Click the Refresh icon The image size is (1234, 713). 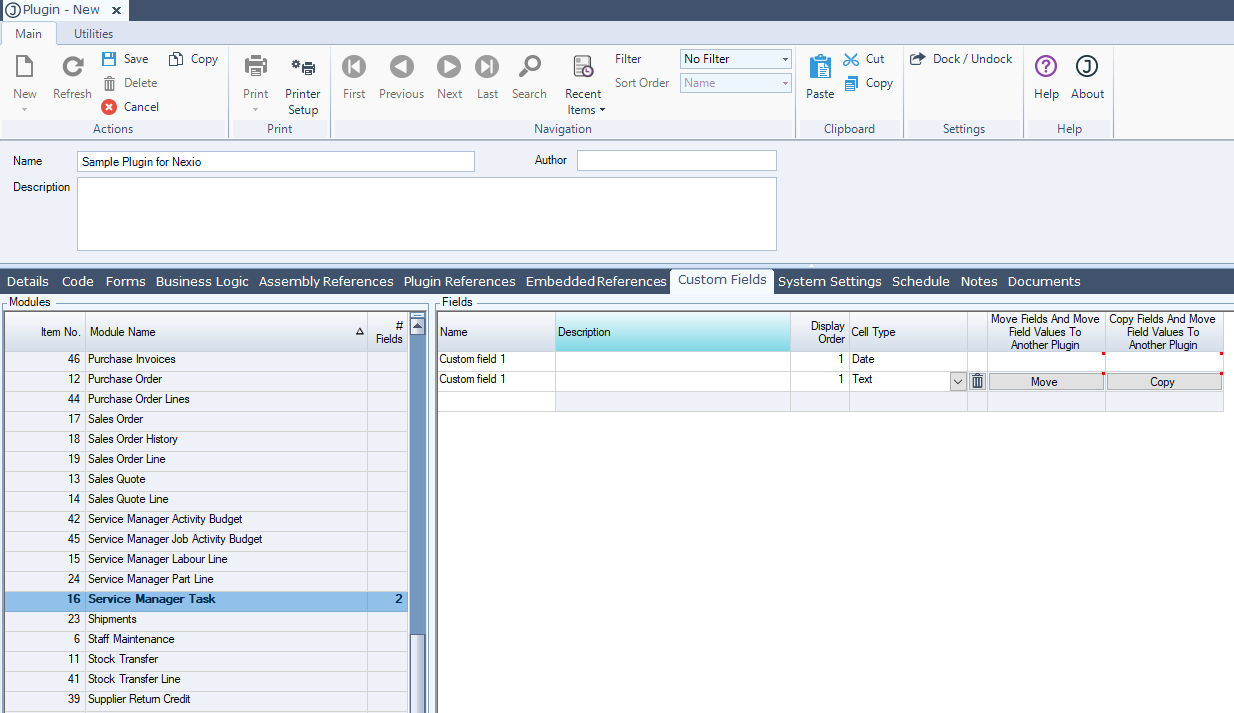(x=72, y=67)
